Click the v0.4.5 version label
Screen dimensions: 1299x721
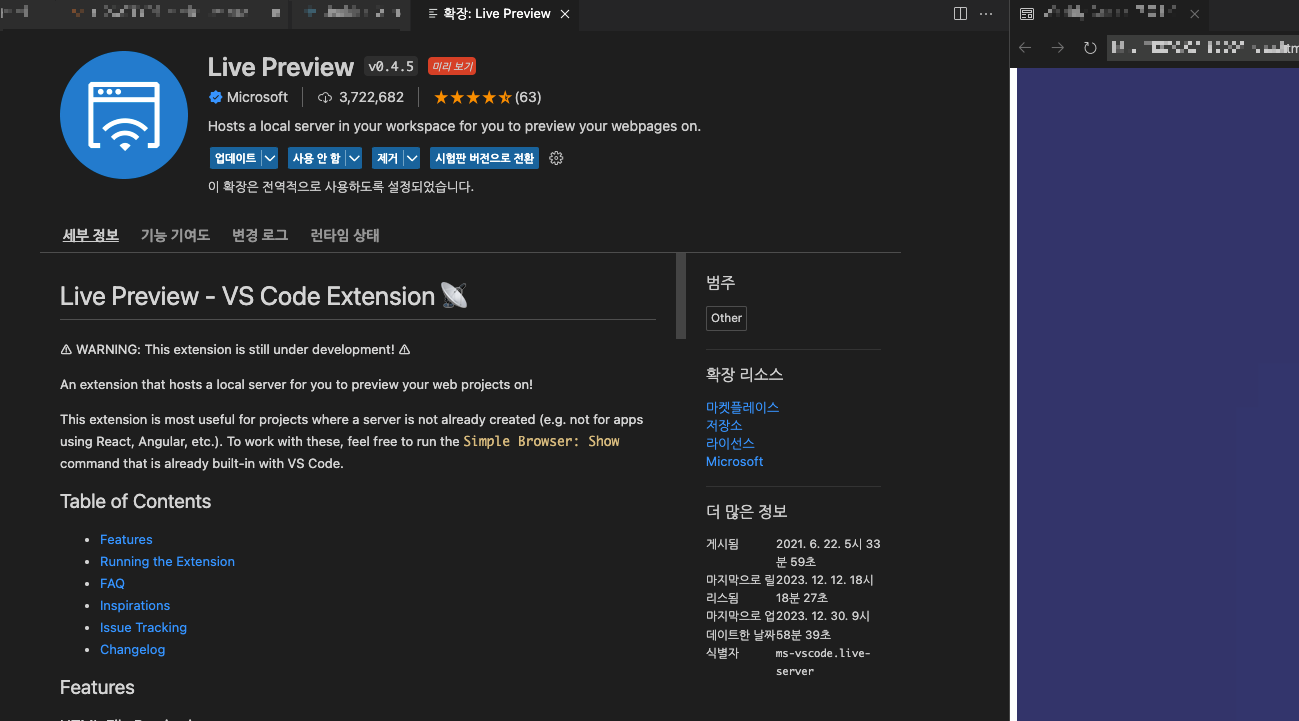point(391,67)
